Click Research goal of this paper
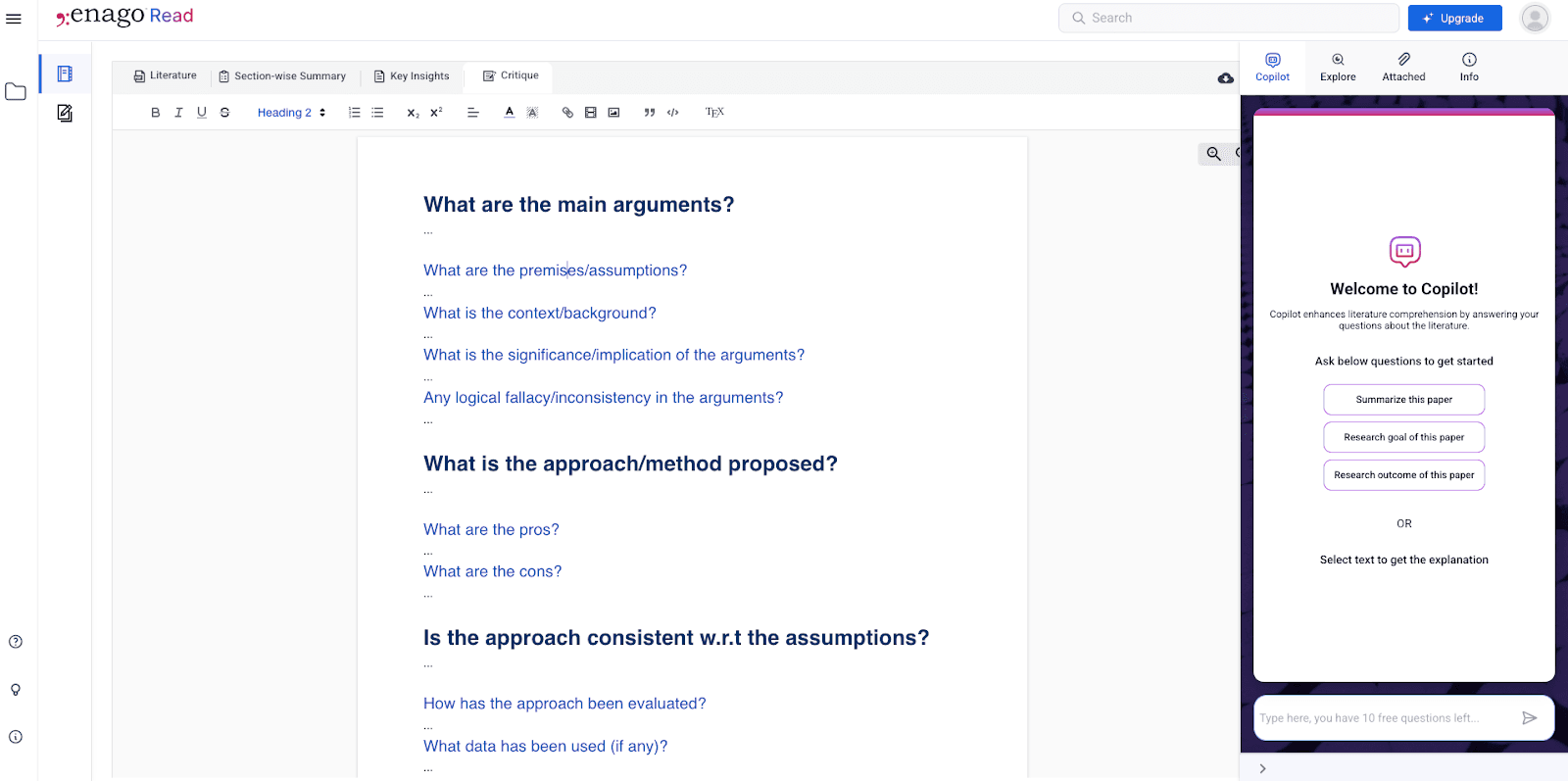This screenshot has height=781, width=1568. pos(1403,437)
